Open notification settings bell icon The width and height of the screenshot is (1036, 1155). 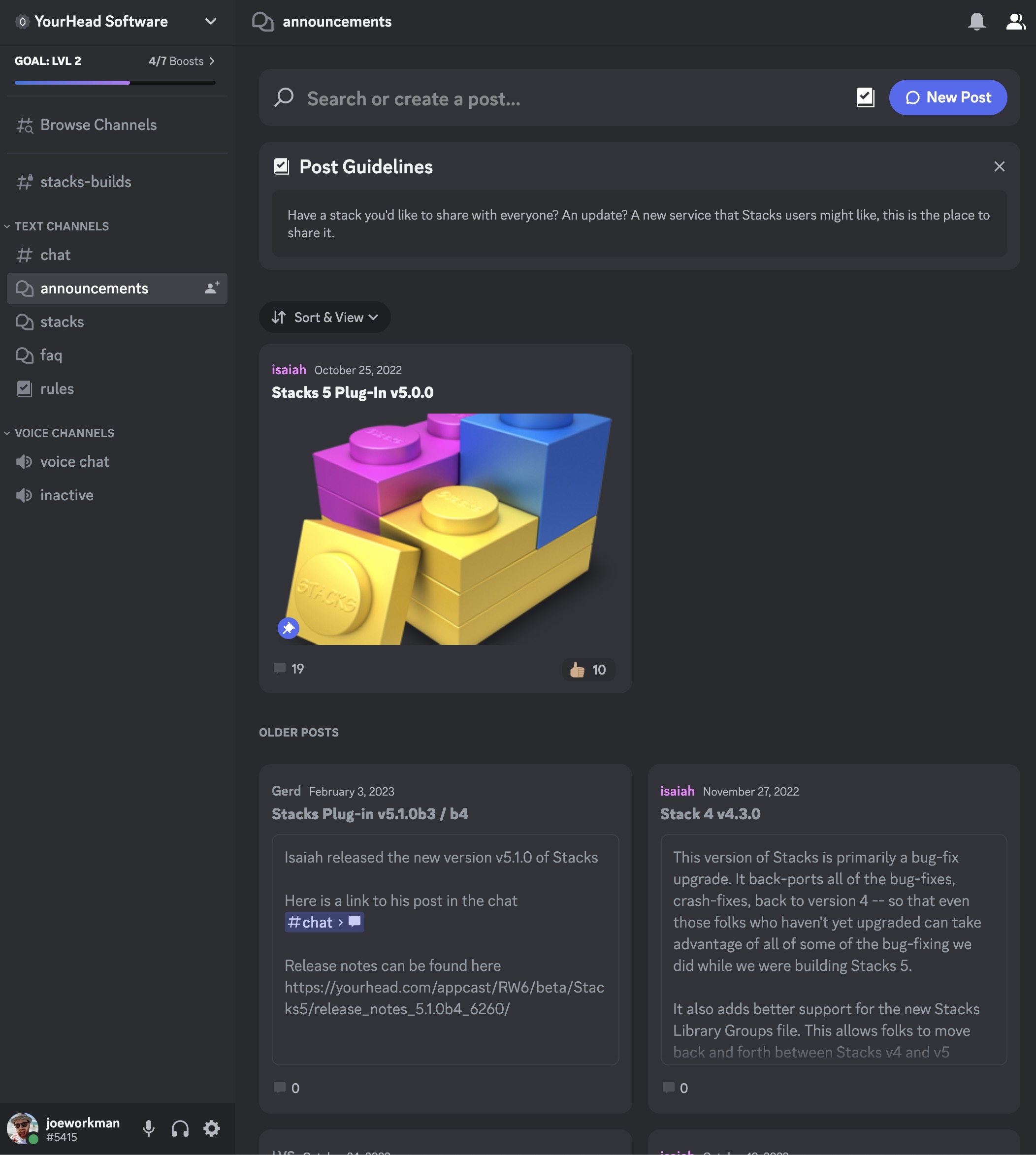(x=976, y=22)
